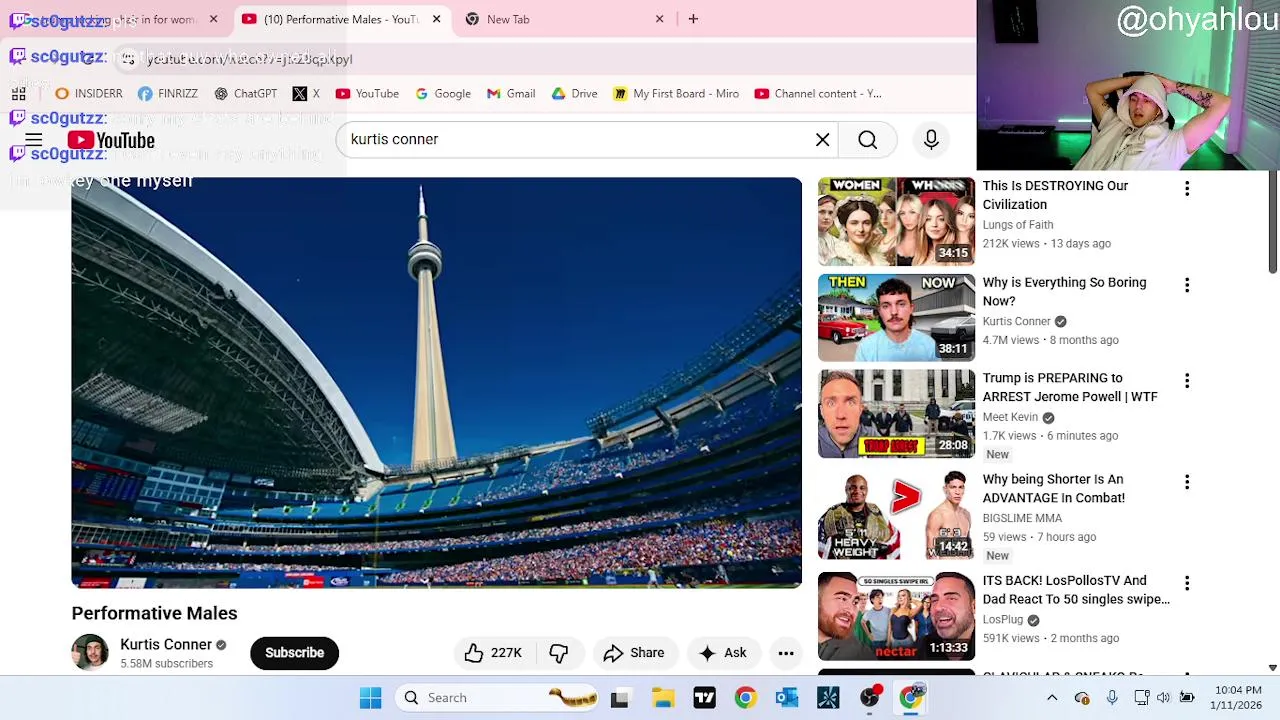Screen dimensions: 1280x720
Task: Open the Kurtis Conner channel name link
Action: [166, 644]
